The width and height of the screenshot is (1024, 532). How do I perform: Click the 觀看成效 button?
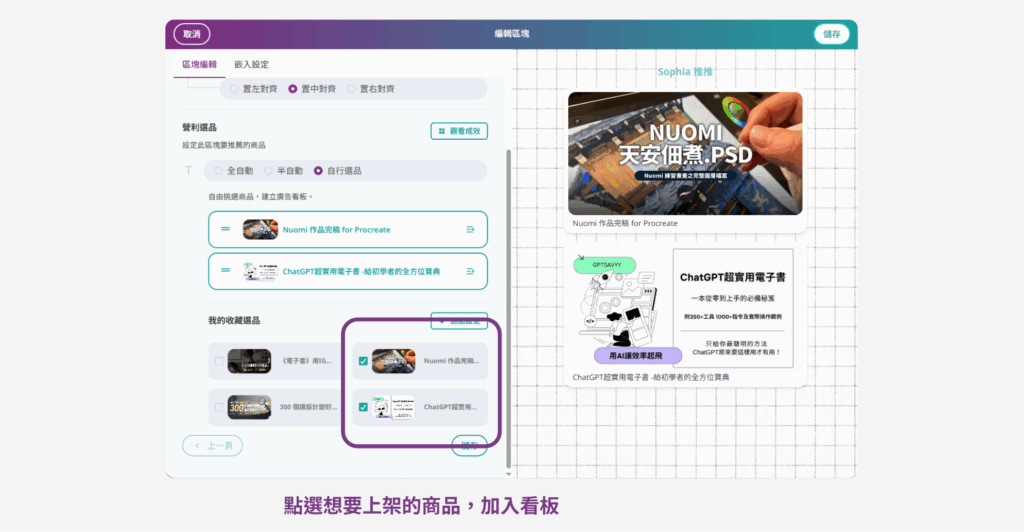(459, 131)
